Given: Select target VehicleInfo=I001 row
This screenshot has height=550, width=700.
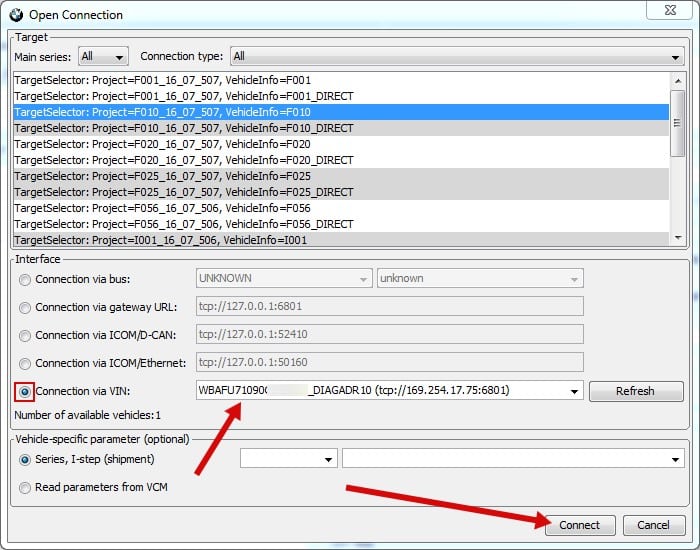Looking at the screenshot, I should (341, 240).
